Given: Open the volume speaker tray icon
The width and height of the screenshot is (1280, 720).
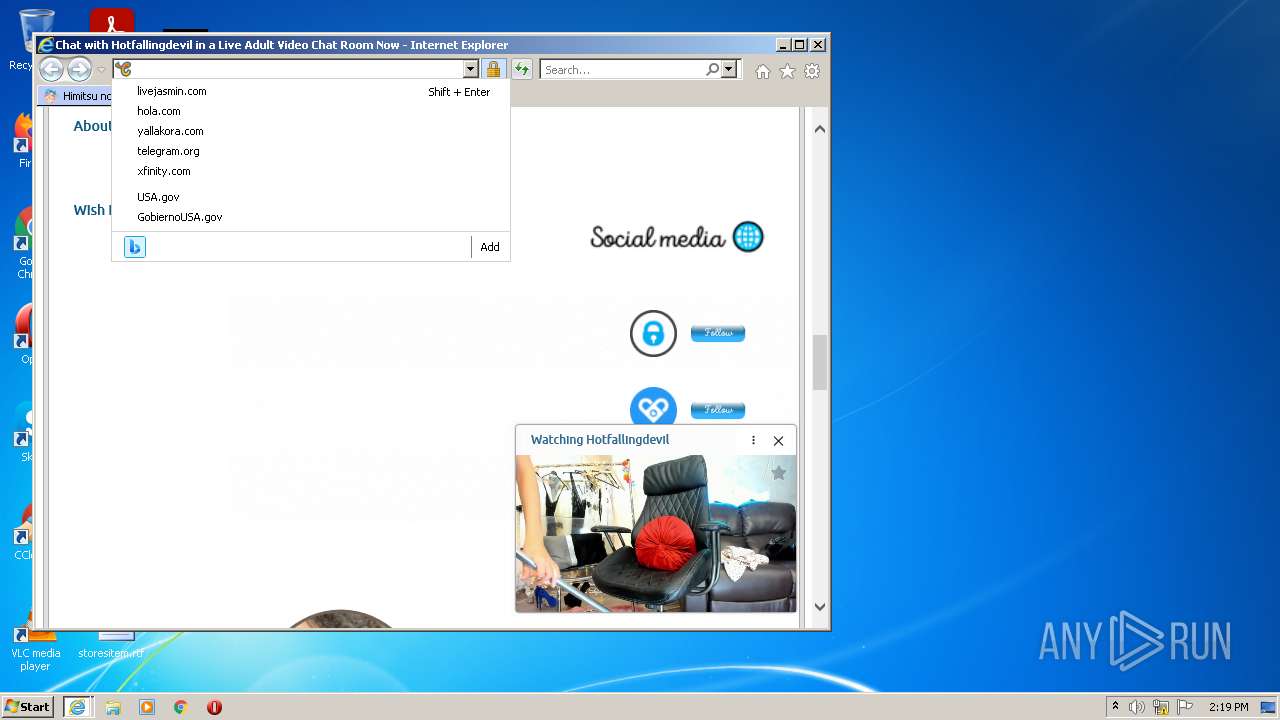Looking at the screenshot, I should click(x=1136, y=707).
